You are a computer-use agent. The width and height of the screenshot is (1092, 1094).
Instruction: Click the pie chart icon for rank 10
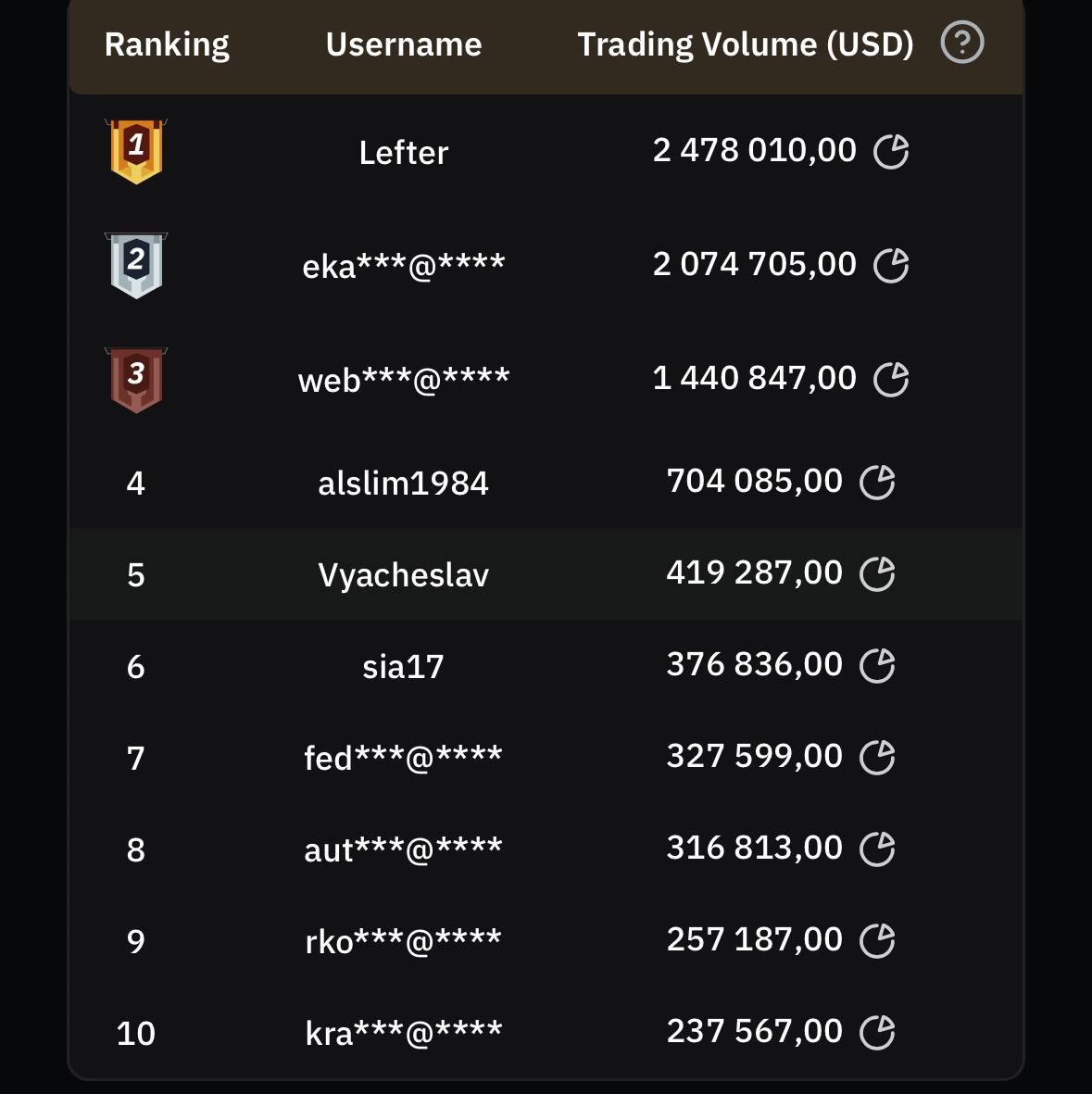click(877, 1032)
